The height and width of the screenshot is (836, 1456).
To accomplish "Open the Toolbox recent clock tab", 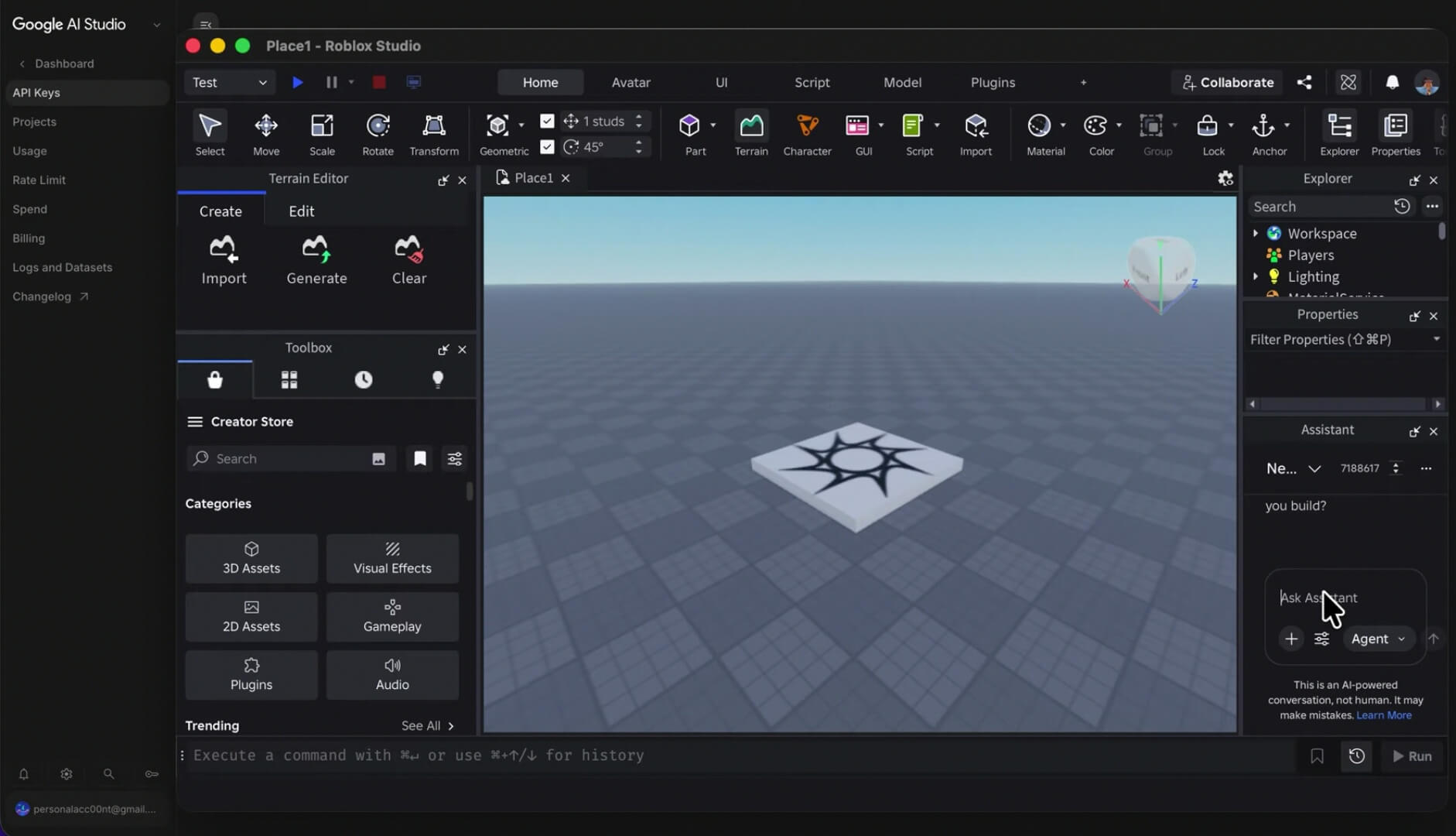I will (x=363, y=379).
